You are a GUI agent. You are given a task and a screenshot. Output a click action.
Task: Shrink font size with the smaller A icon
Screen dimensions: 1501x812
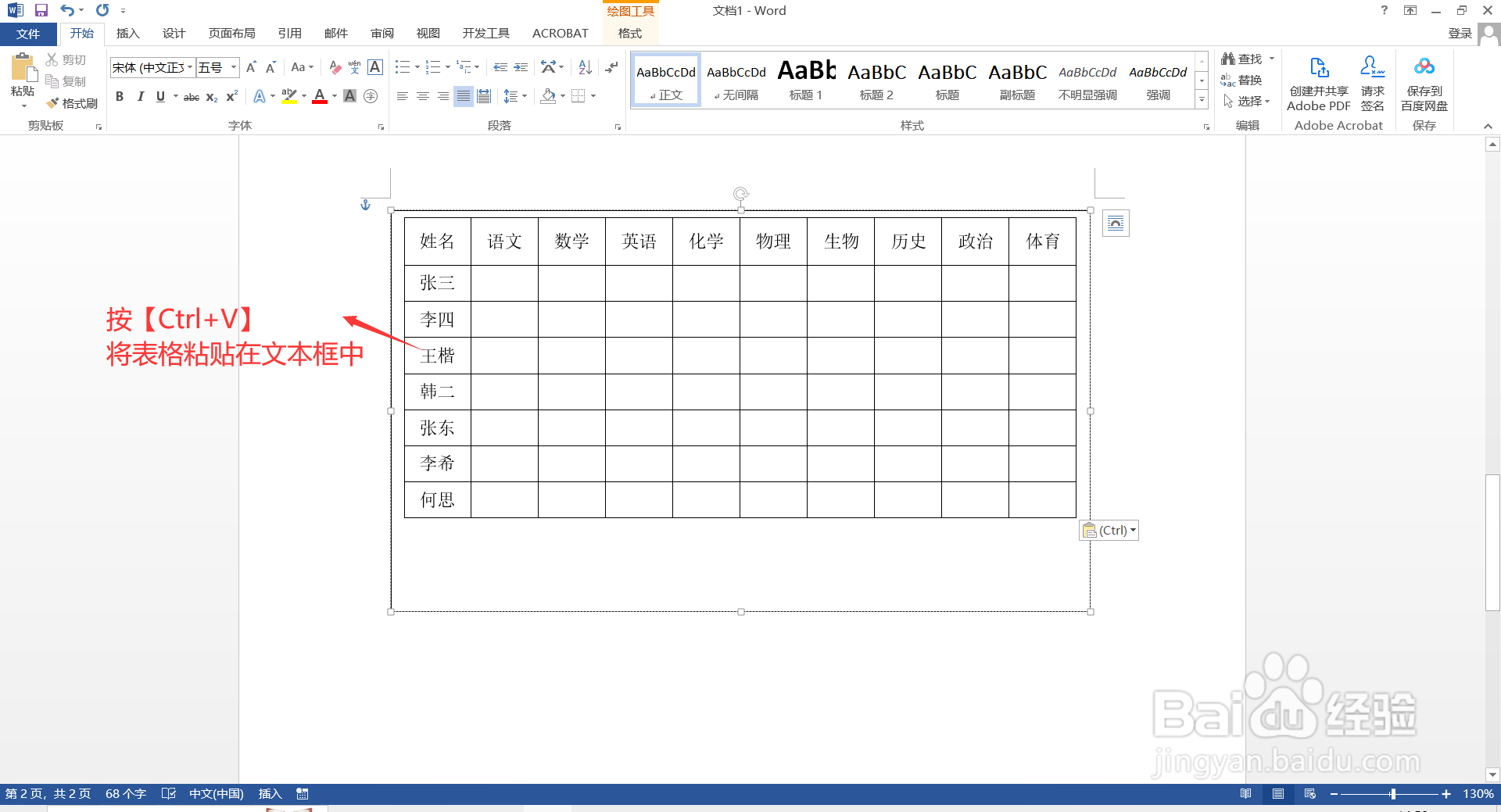pos(270,68)
